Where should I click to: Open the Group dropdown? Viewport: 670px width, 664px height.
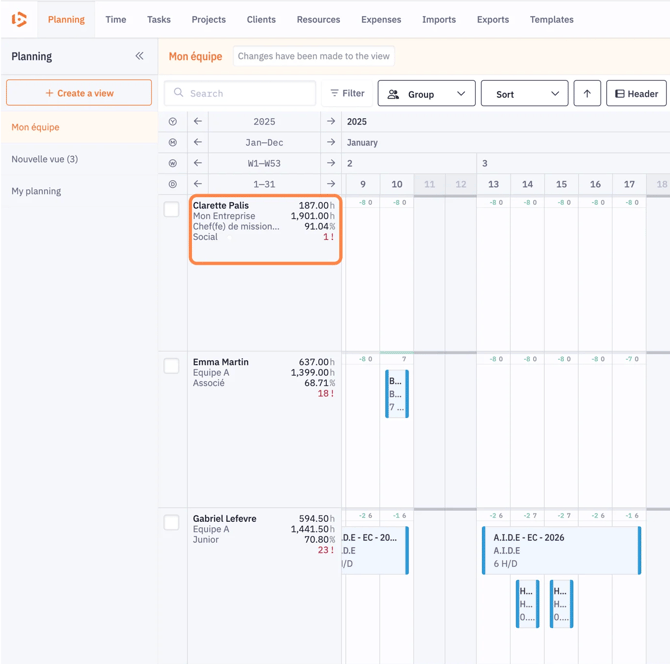(426, 93)
